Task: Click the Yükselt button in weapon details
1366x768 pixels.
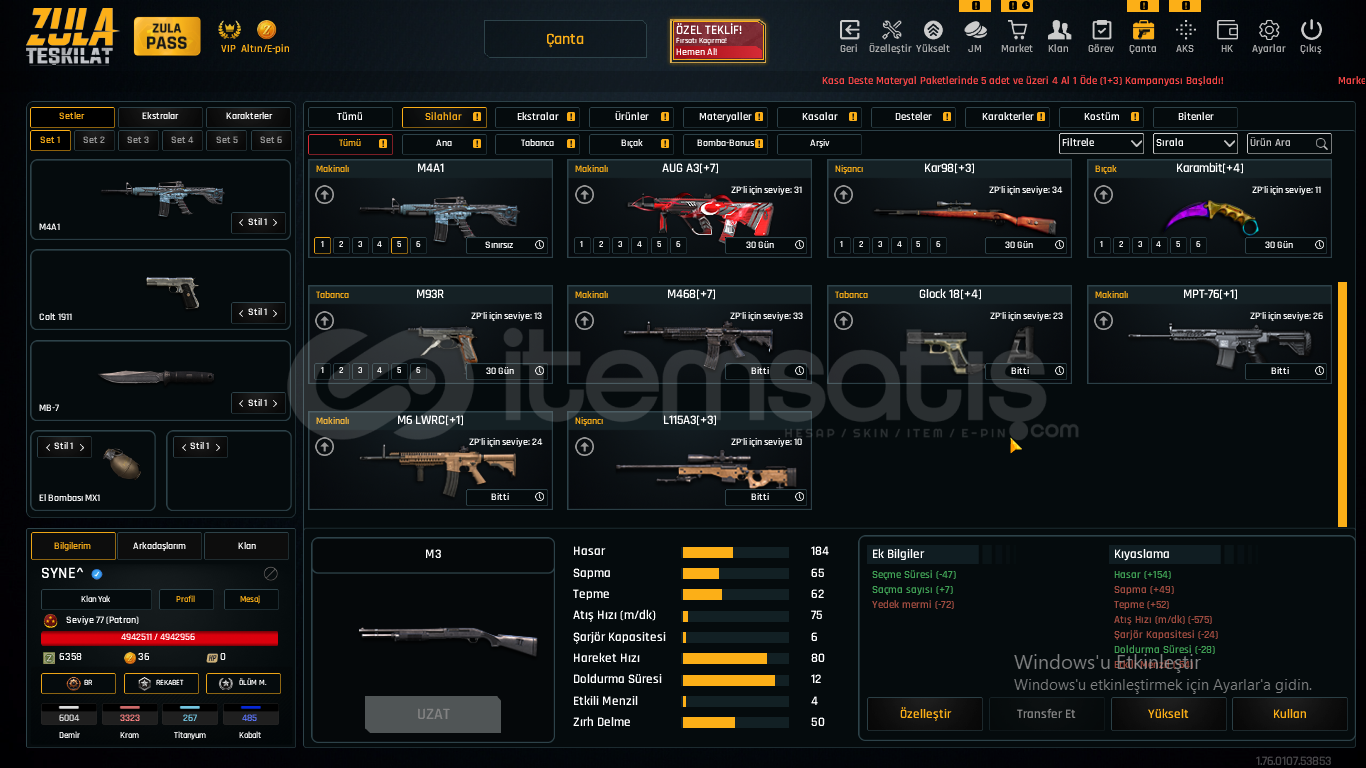Action: [1168, 714]
